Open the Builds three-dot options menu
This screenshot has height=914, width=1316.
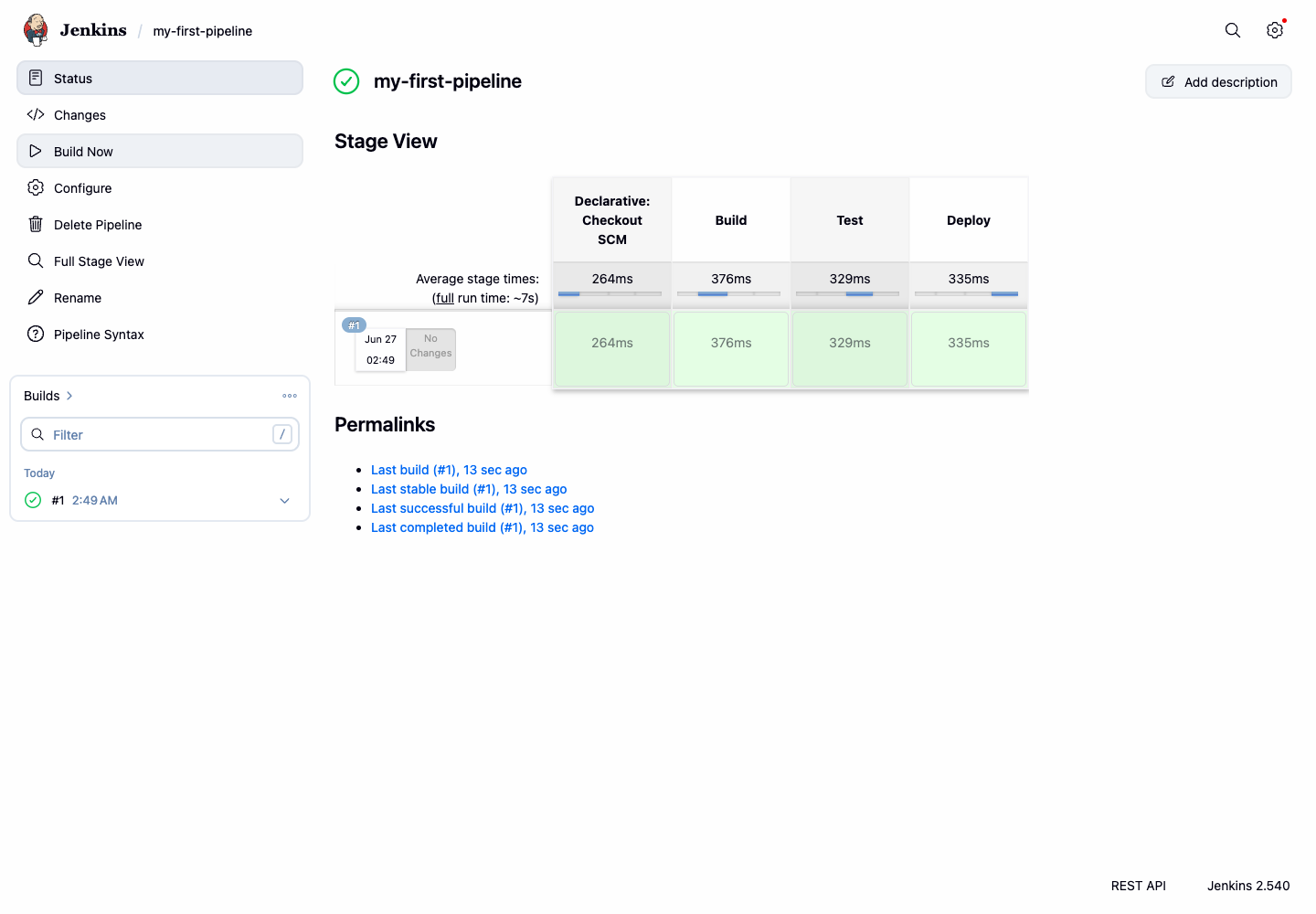coord(290,396)
